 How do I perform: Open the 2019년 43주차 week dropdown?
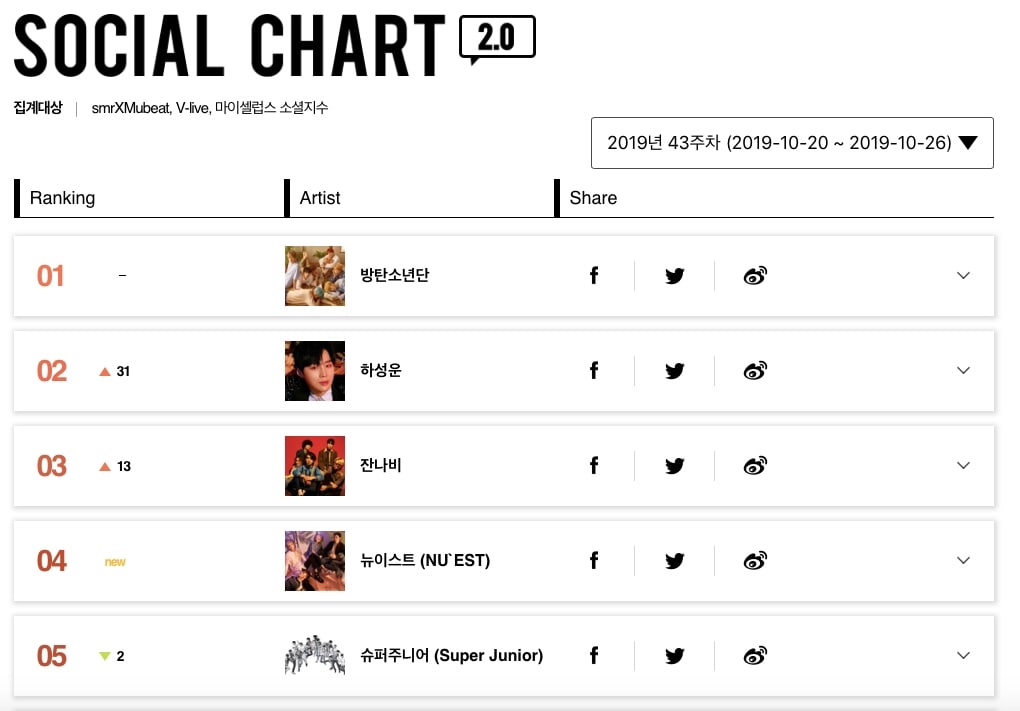(792, 143)
